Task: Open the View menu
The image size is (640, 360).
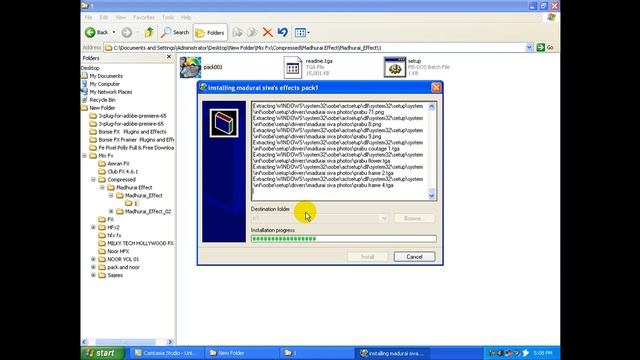Action: 121,17
